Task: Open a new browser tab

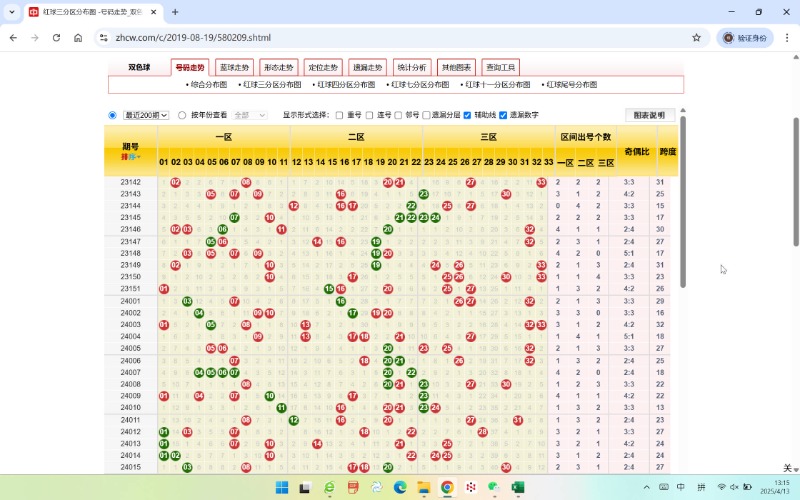Action: click(175, 12)
